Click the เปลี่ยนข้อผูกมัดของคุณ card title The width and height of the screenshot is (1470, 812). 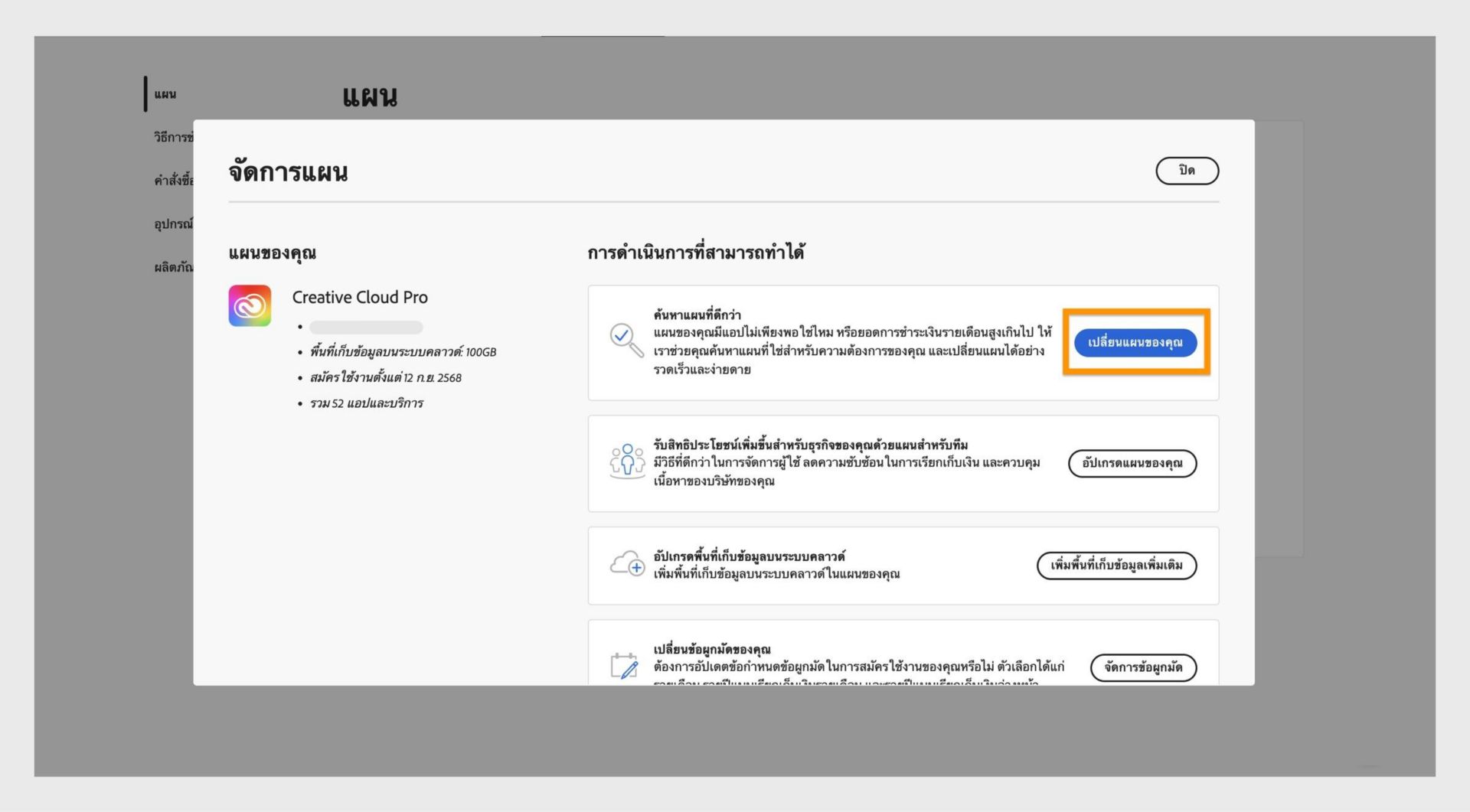712,650
